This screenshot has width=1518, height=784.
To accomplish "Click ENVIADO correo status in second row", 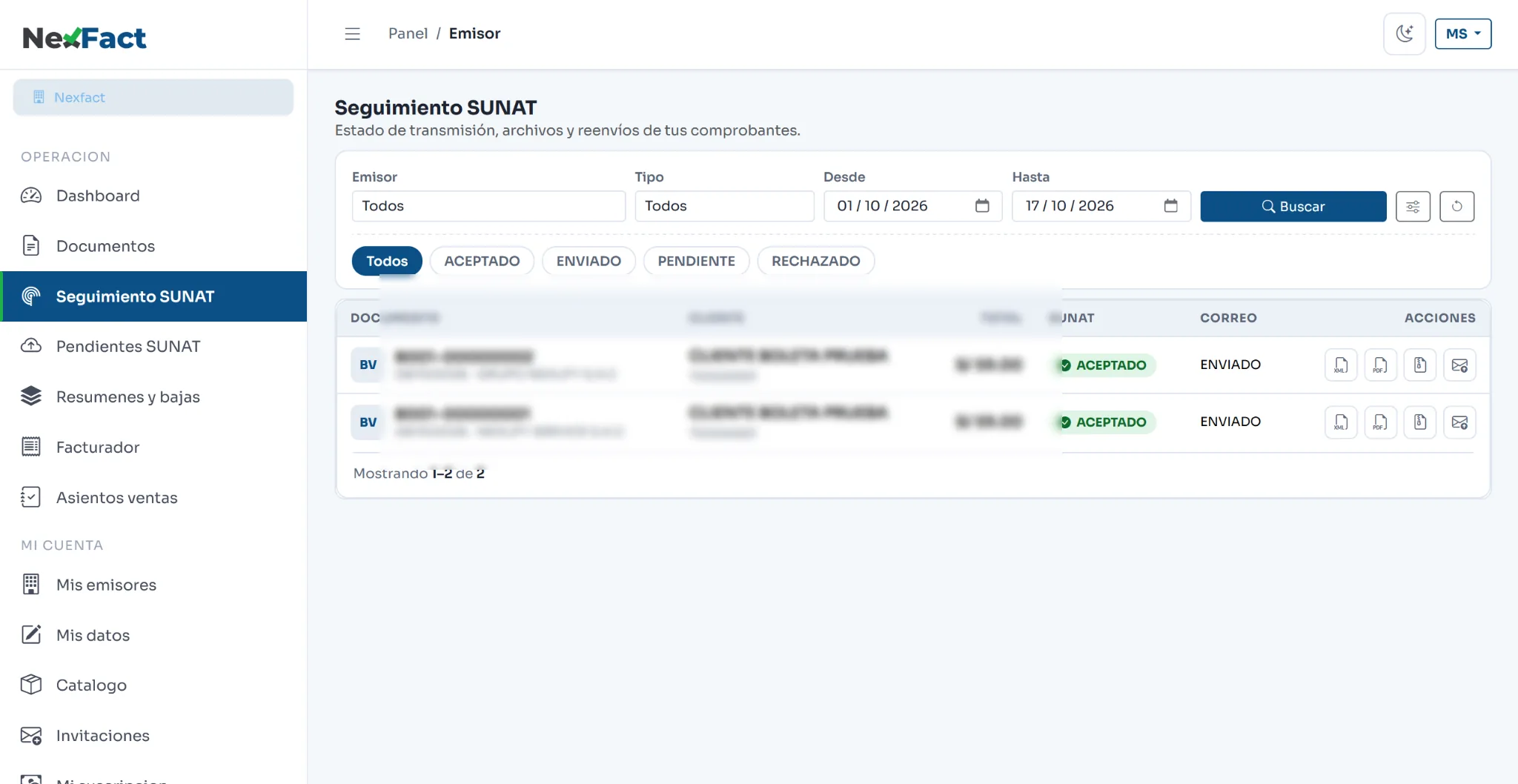I will [x=1230, y=422].
